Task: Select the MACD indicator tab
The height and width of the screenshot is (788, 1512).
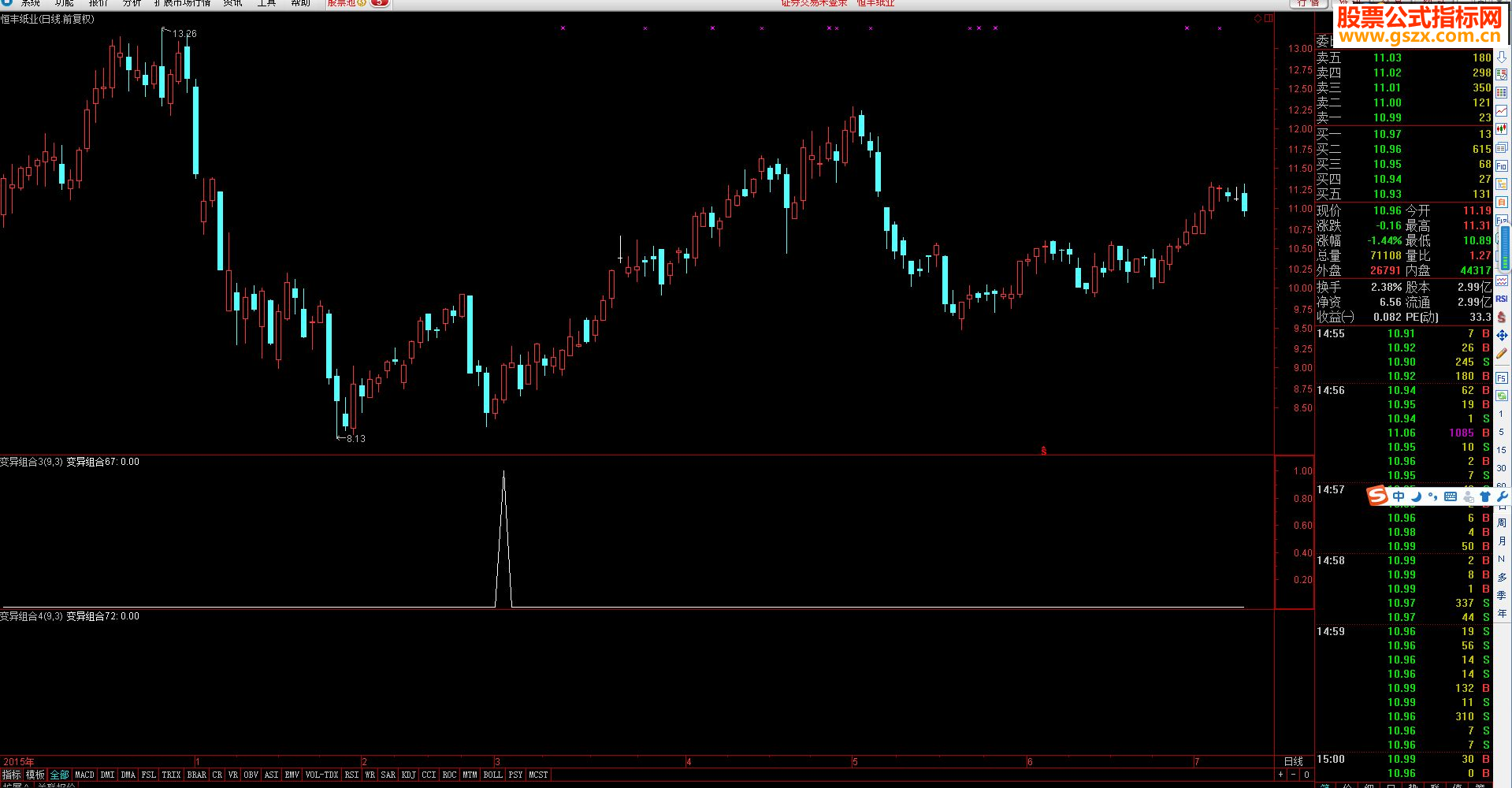Action: 84,775
